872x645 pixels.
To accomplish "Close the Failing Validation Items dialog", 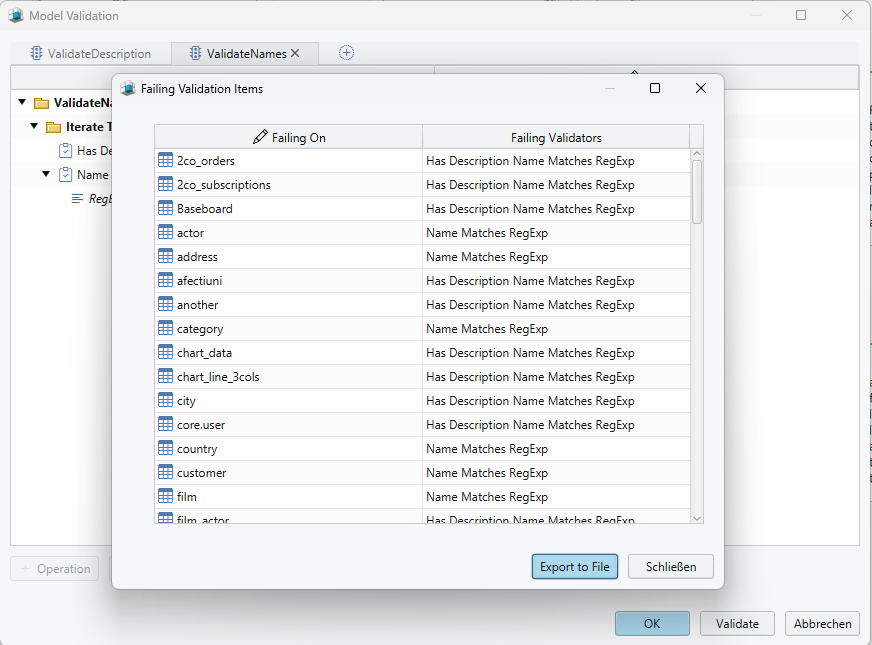I will (701, 88).
